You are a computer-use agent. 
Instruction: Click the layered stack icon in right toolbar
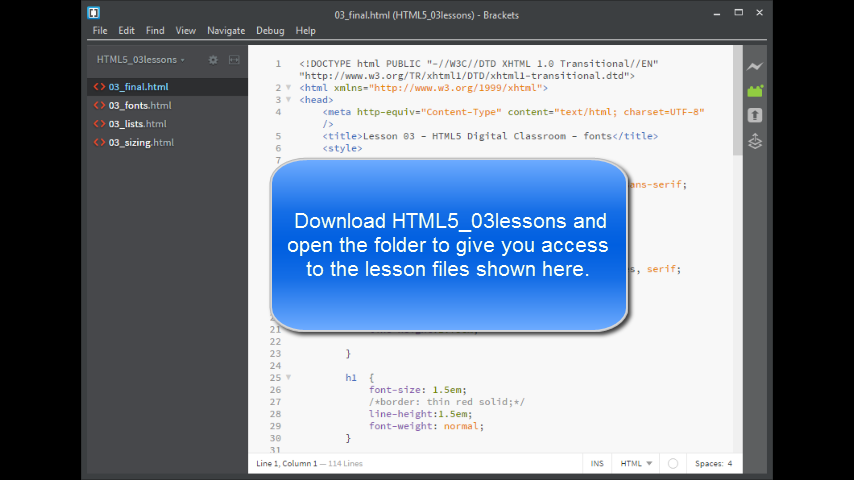coord(755,141)
